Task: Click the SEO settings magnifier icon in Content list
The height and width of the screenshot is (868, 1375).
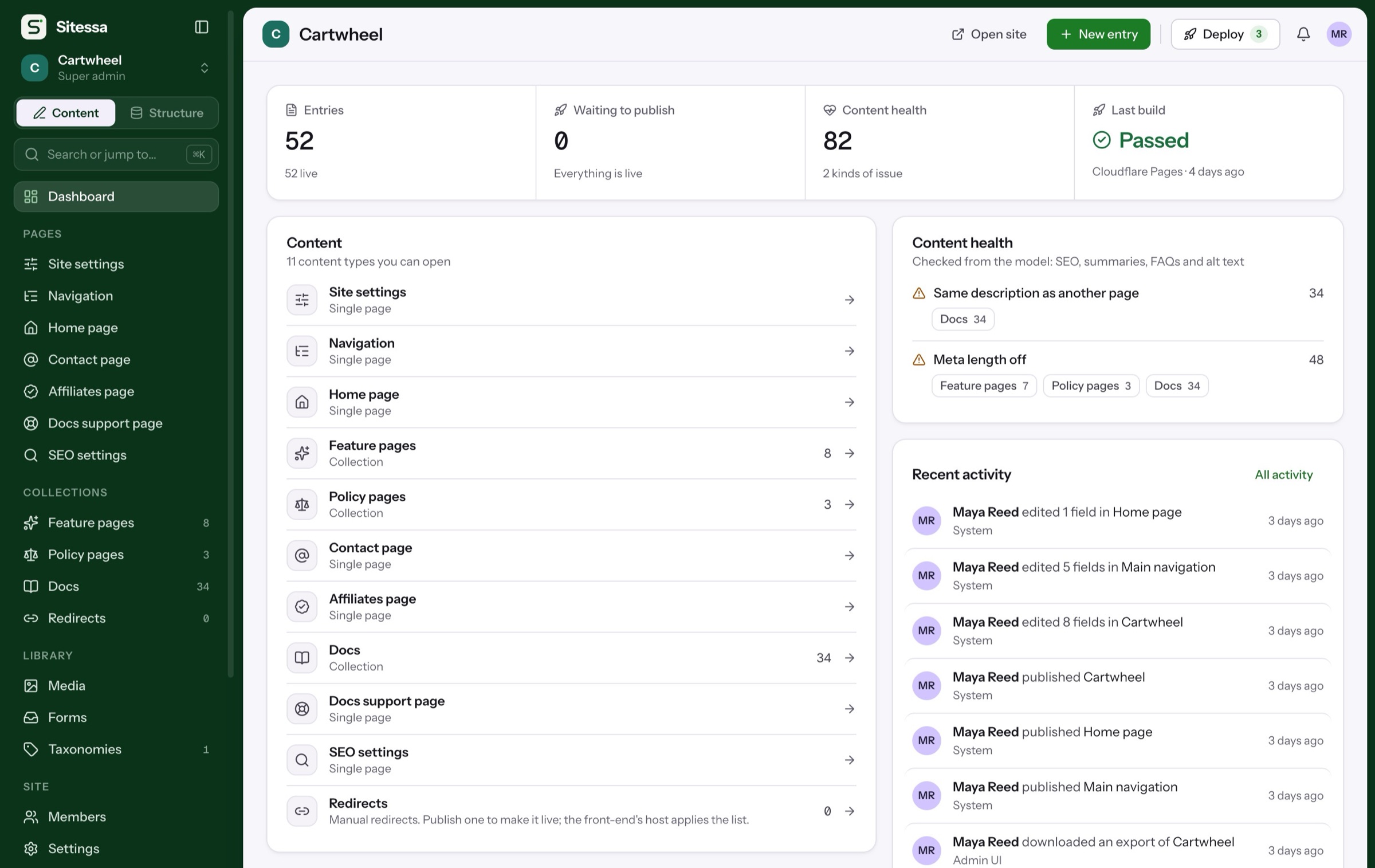Action: click(302, 760)
